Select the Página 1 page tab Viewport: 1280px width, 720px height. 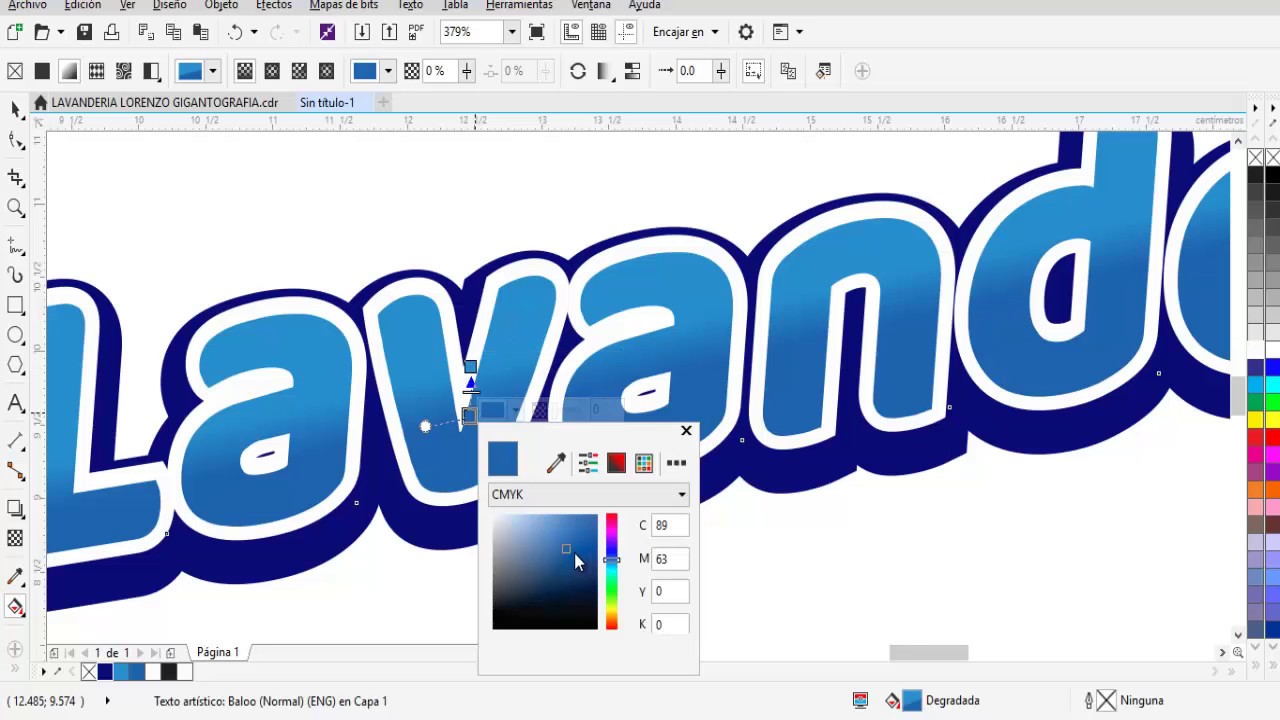(x=218, y=652)
